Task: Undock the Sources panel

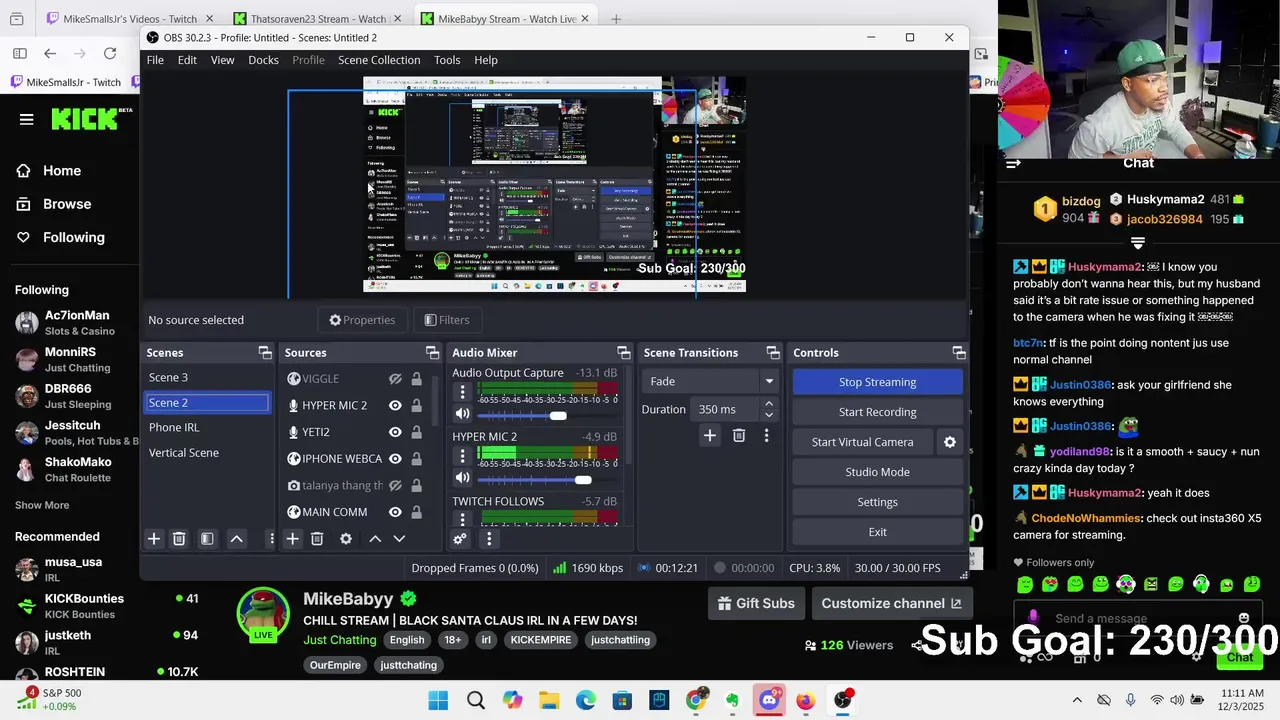Action: tap(432, 353)
